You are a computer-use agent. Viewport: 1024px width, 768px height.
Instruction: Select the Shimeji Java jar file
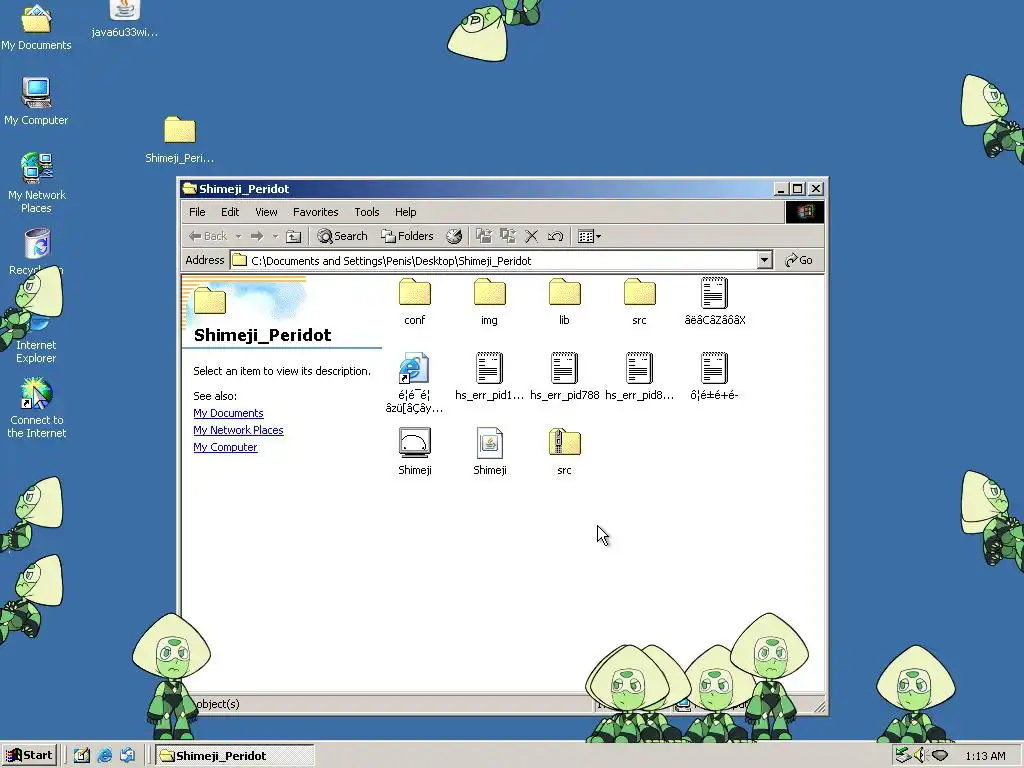(x=489, y=451)
